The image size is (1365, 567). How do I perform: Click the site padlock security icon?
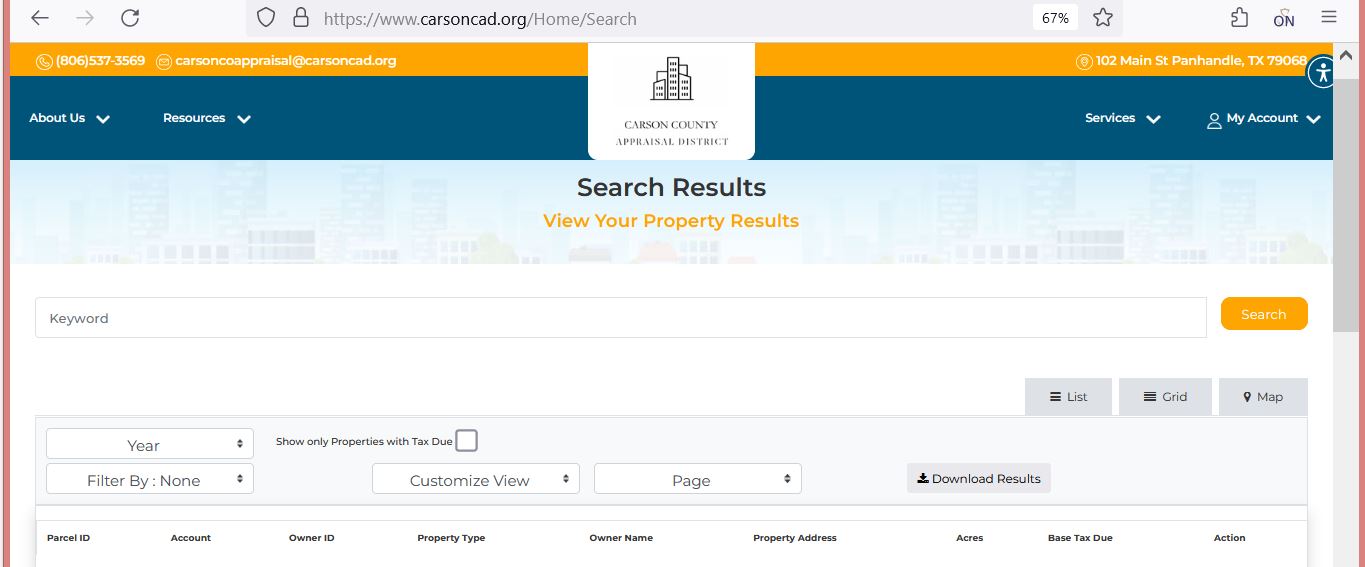click(300, 18)
